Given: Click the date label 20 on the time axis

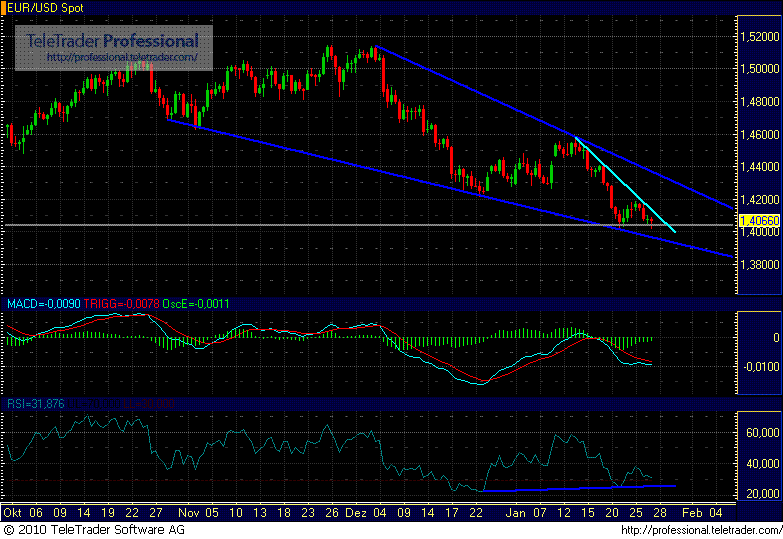Looking at the screenshot, I should point(612,513).
